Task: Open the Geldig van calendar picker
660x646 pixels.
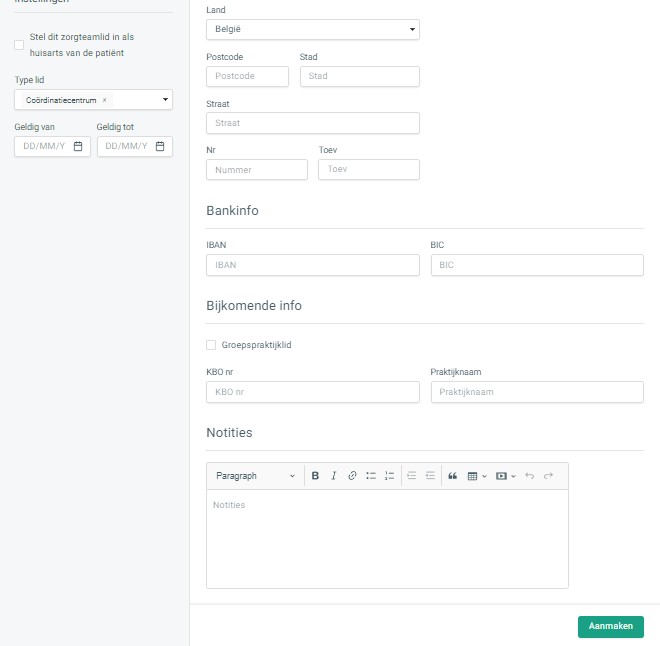Action: pos(78,146)
